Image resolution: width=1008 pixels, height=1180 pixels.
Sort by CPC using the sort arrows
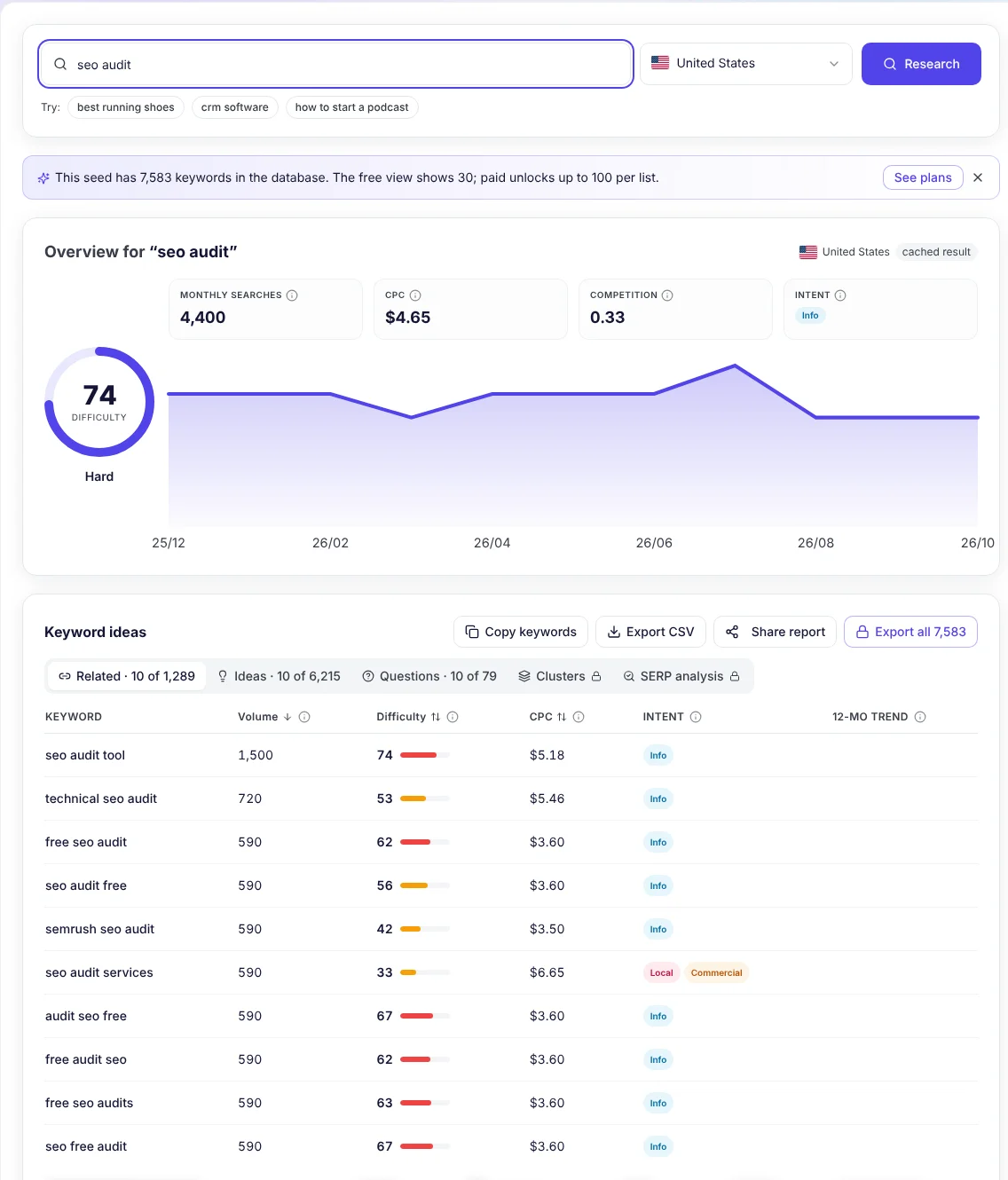(x=562, y=717)
